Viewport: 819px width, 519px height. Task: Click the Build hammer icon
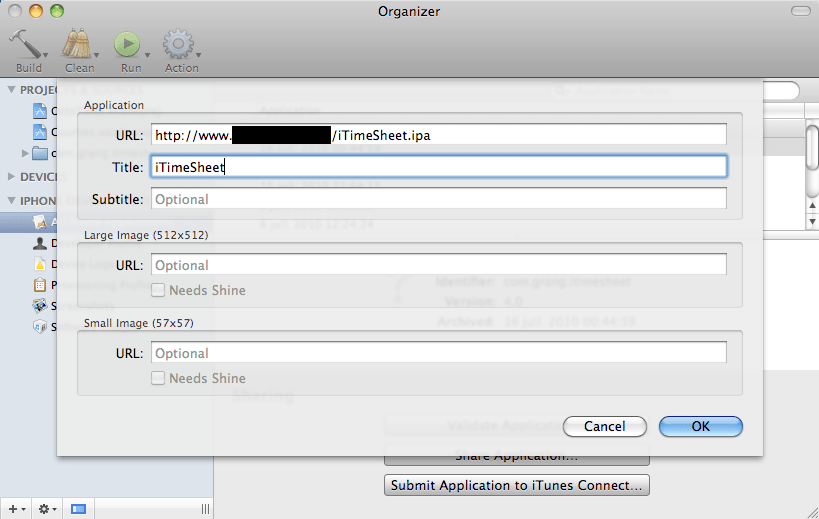click(24, 43)
